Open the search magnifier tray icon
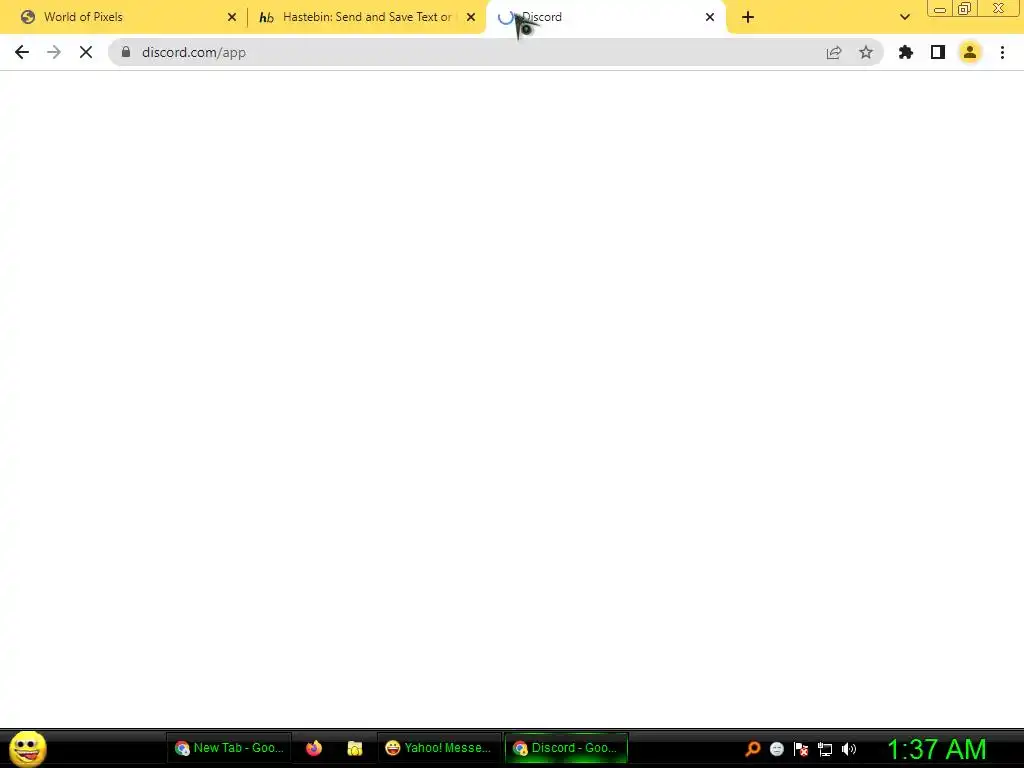Viewport: 1024px width, 768px height. [x=752, y=748]
